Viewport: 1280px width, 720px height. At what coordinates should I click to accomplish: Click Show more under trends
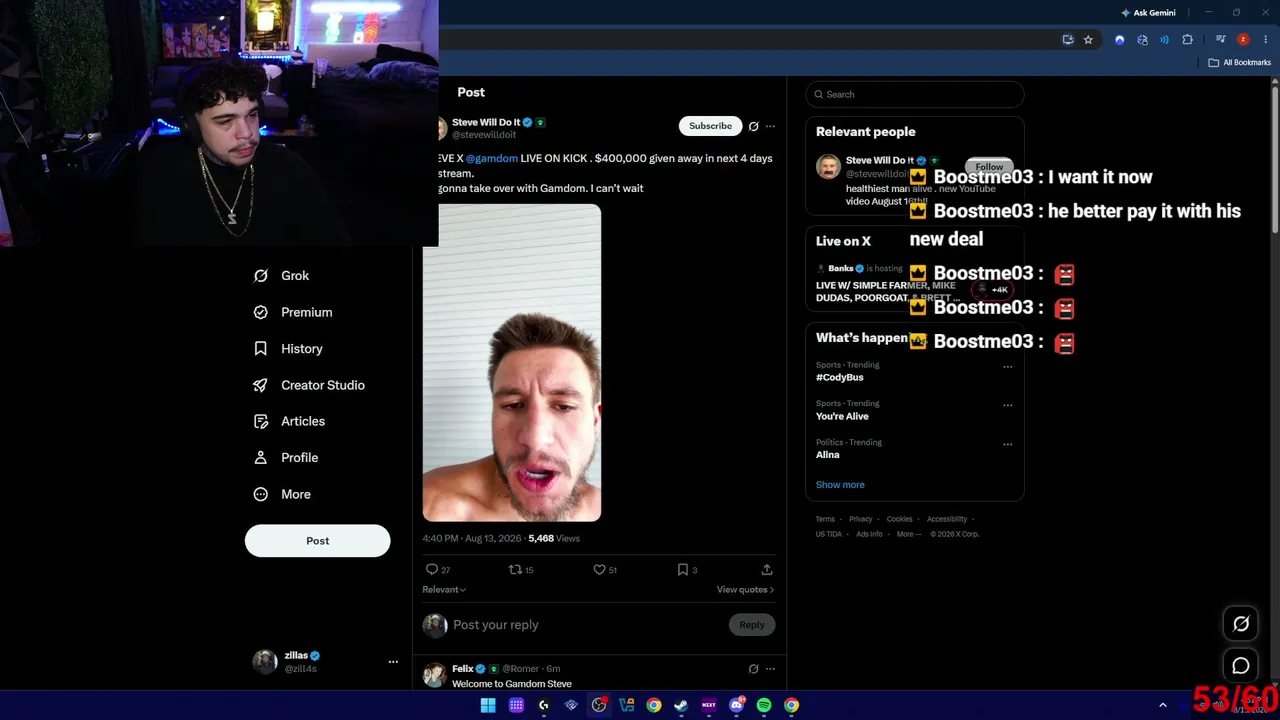coord(840,485)
